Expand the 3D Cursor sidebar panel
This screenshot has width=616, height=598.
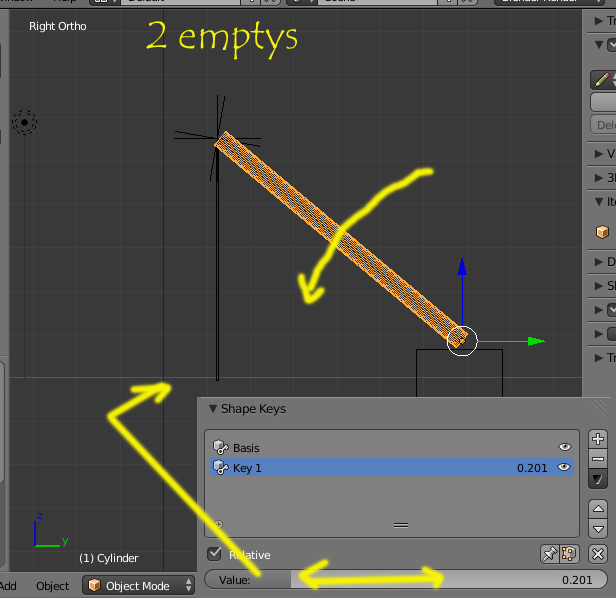(x=598, y=178)
